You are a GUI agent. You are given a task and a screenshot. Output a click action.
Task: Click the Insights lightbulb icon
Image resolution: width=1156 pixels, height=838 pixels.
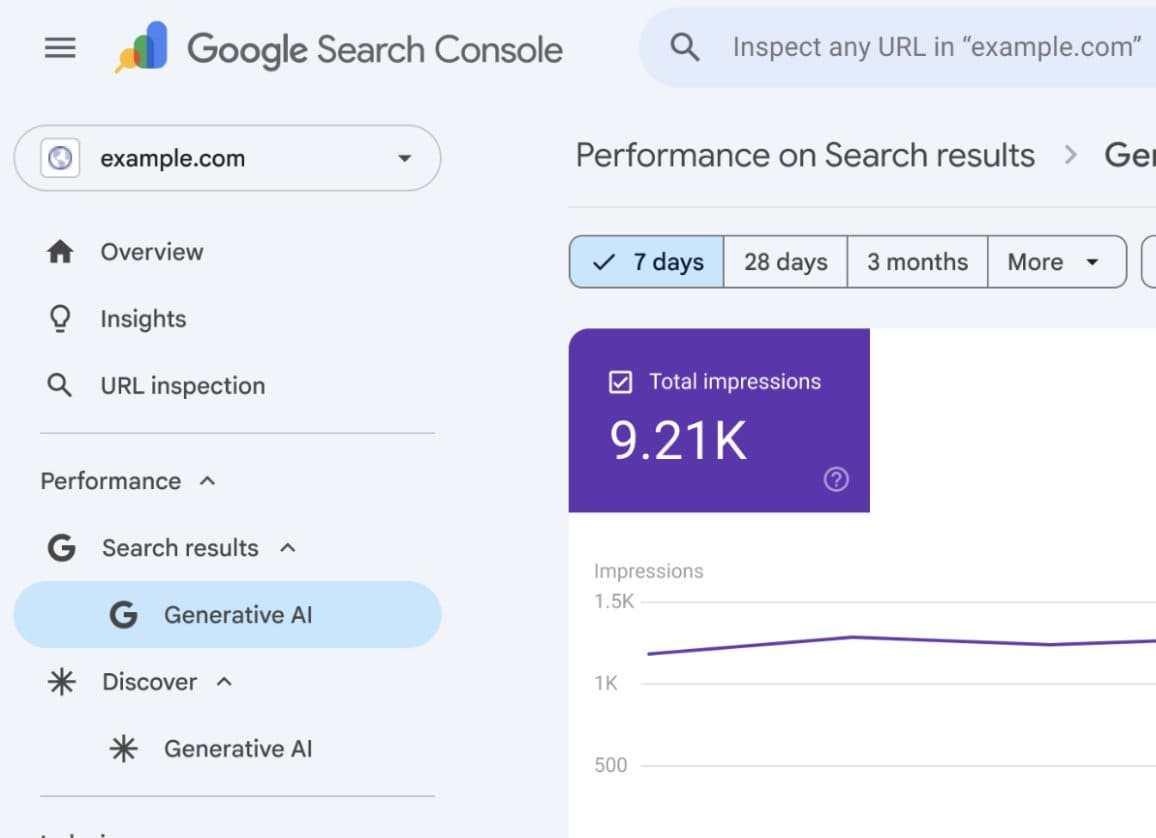pos(60,319)
